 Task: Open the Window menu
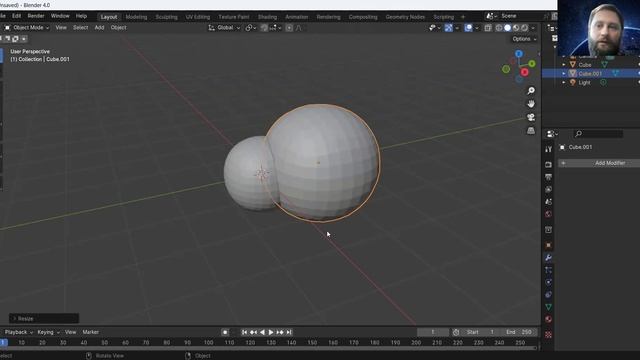click(60, 16)
